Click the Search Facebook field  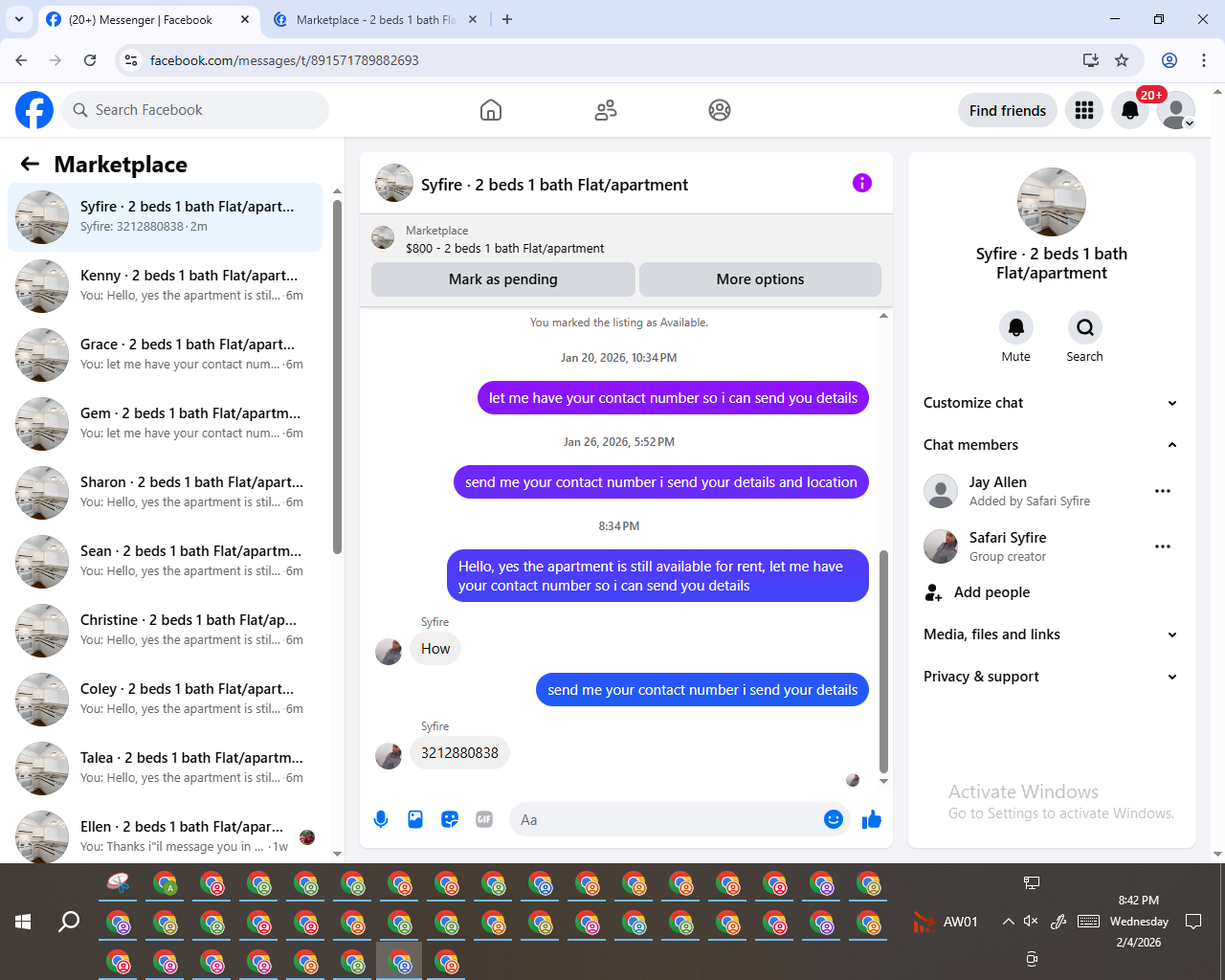click(195, 110)
